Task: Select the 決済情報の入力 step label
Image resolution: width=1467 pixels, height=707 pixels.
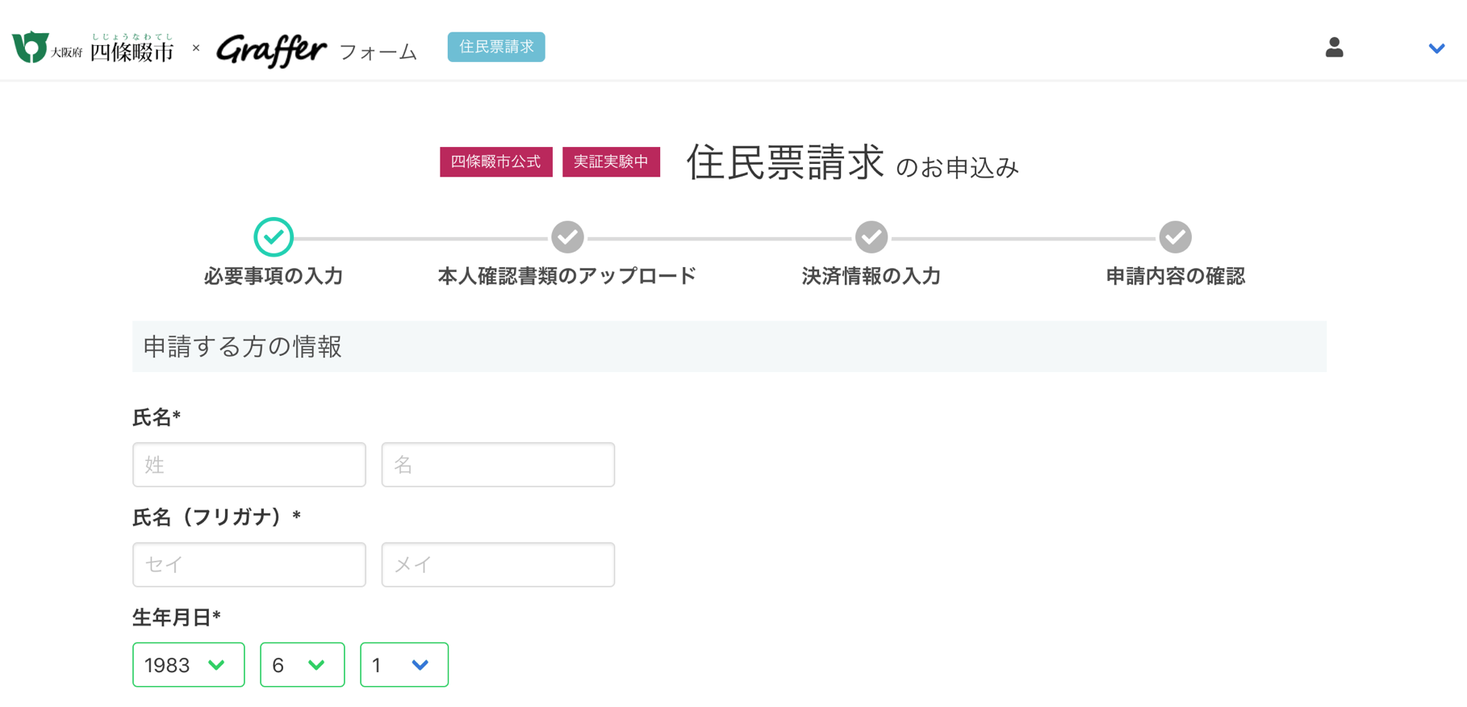Action: [x=871, y=277]
